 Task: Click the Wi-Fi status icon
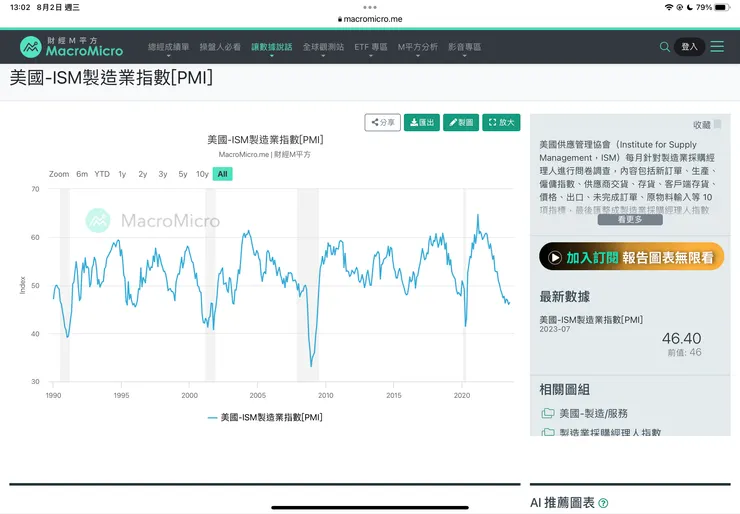(669, 7)
